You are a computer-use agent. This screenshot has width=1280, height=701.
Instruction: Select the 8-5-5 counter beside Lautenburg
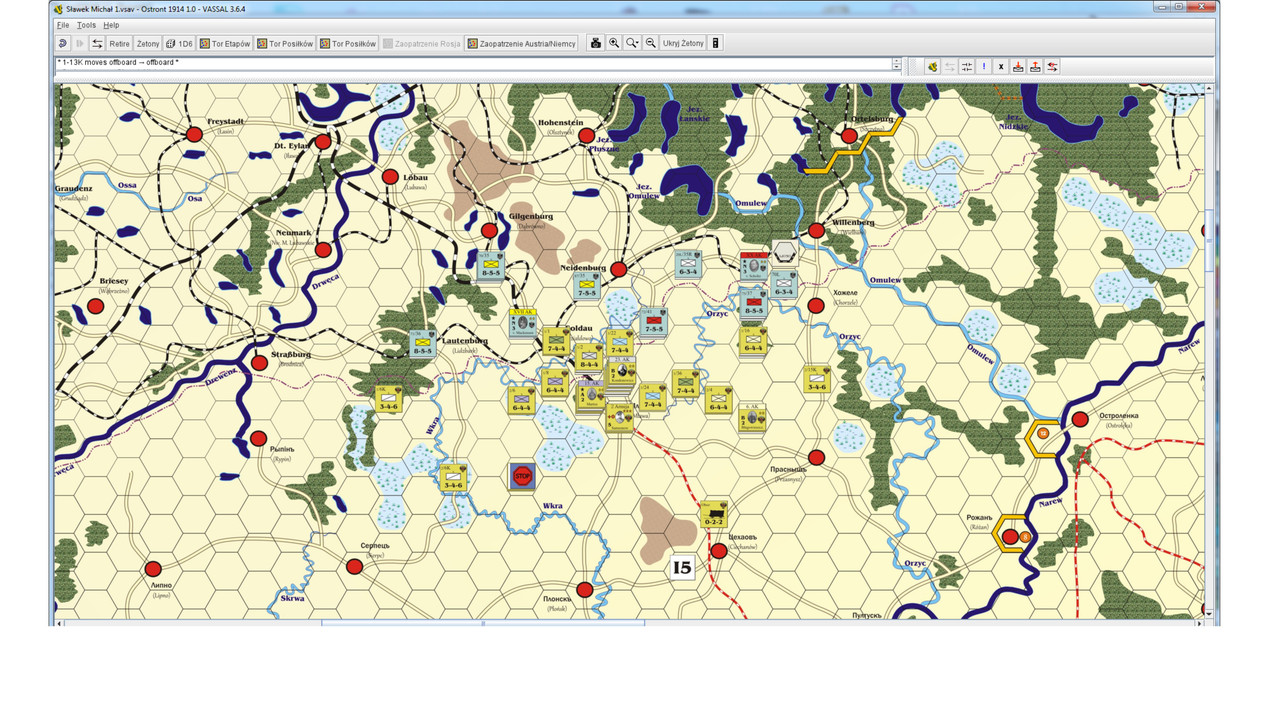click(x=422, y=344)
